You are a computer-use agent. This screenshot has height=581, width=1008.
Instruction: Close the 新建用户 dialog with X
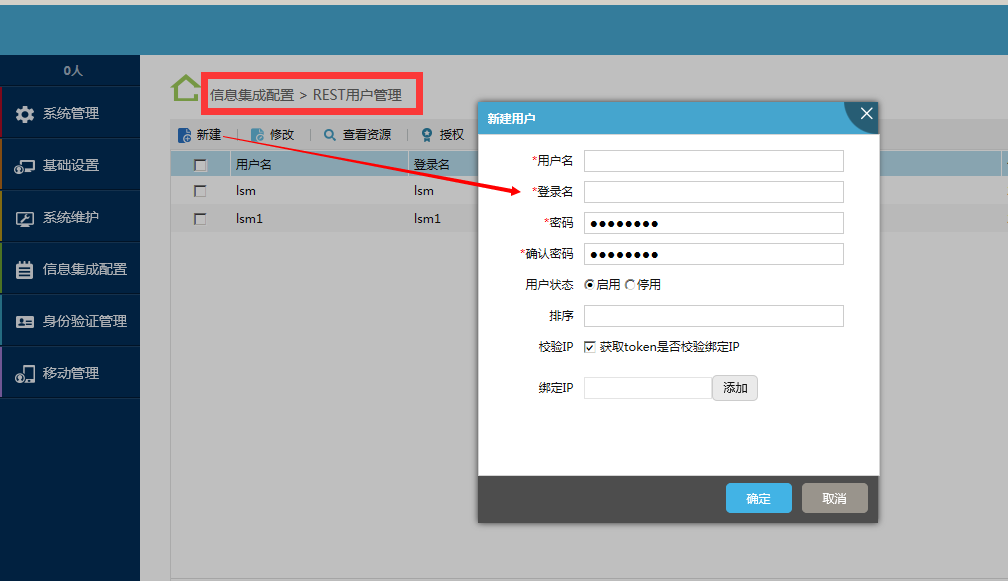click(866, 114)
